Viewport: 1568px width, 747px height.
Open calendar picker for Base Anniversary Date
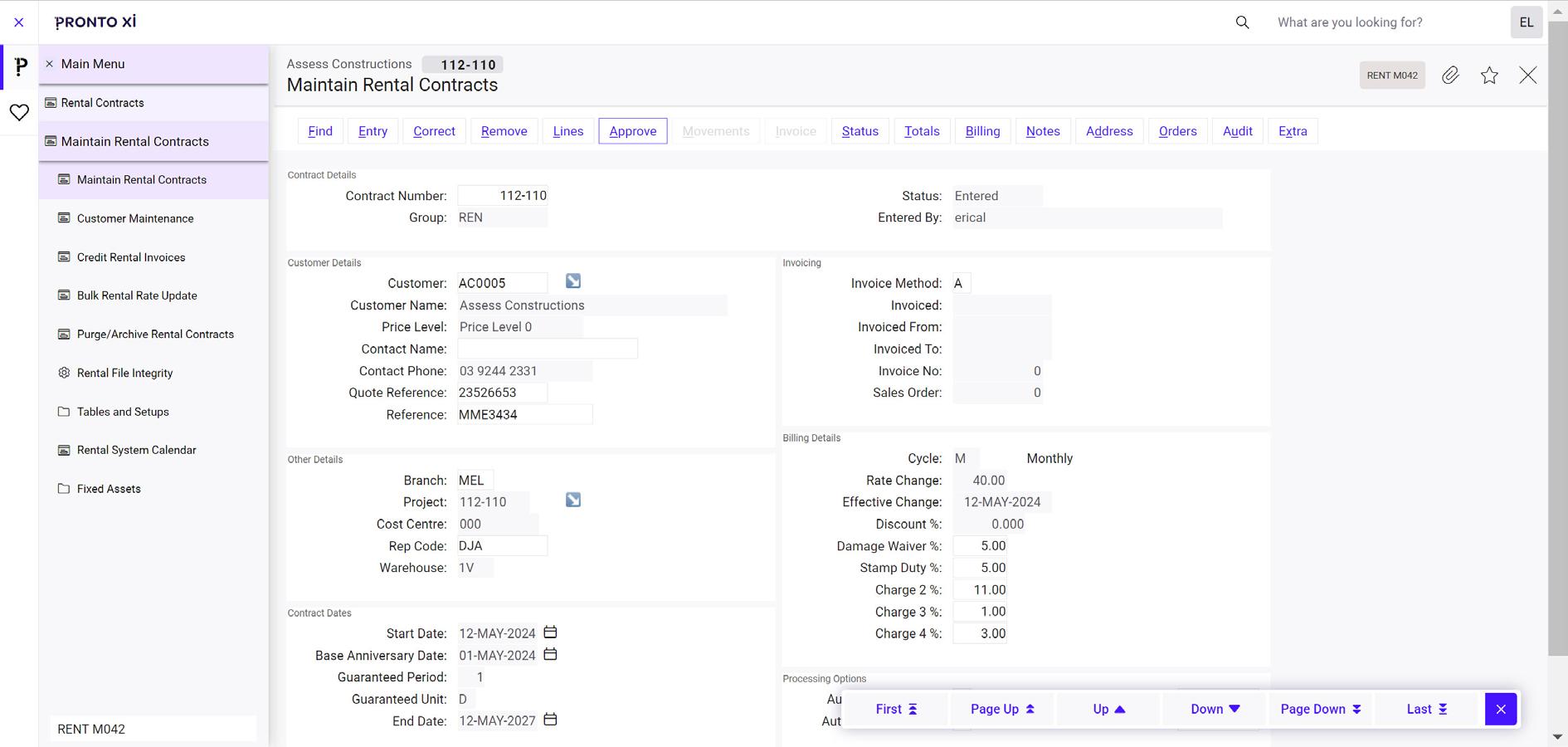[x=550, y=654]
